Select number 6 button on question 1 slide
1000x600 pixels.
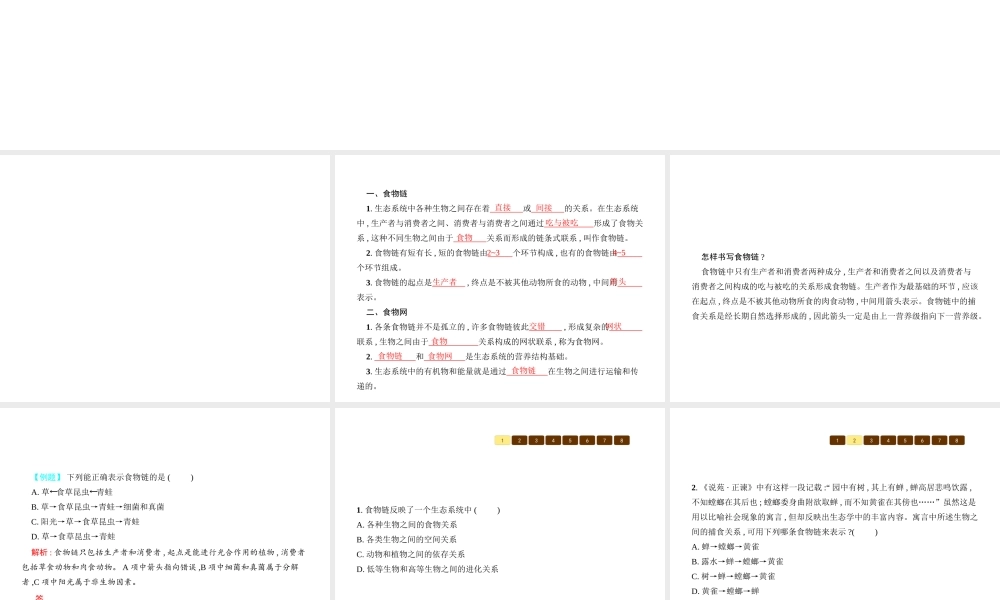(x=587, y=440)
